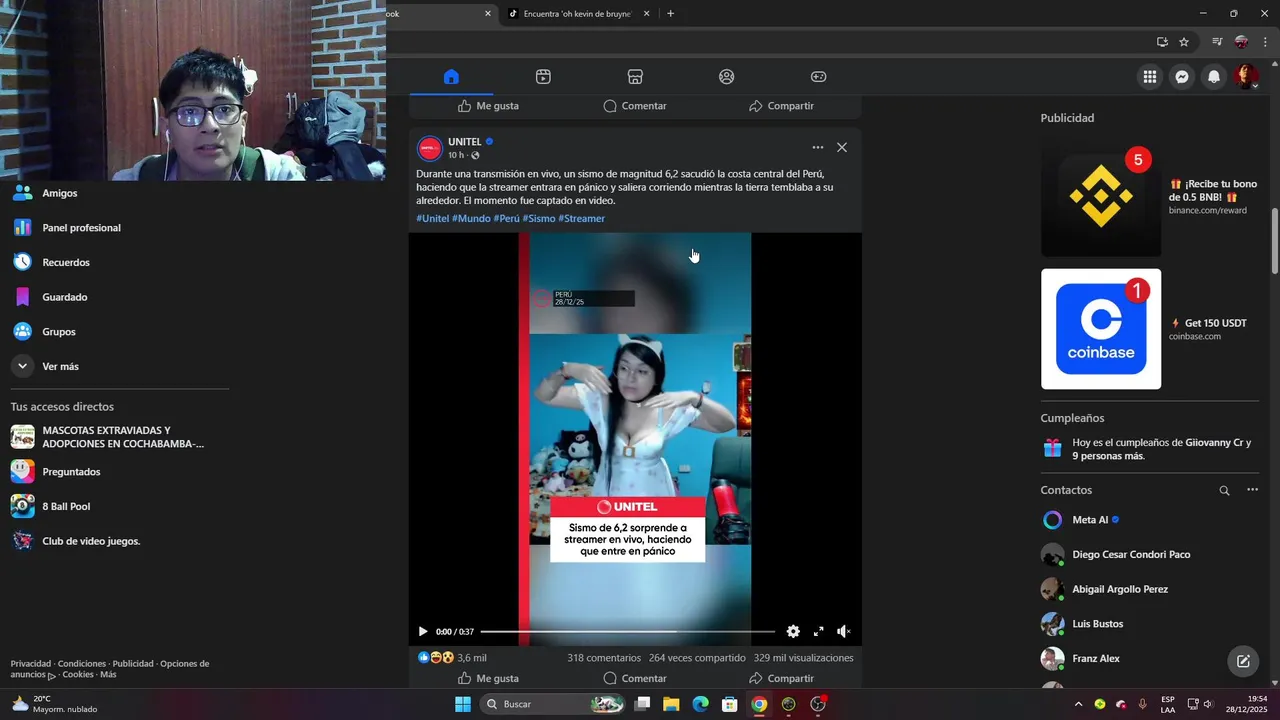Screen dimensions: 1280x720
Task: Click Compartir on the post above
Action: point(781,106)
